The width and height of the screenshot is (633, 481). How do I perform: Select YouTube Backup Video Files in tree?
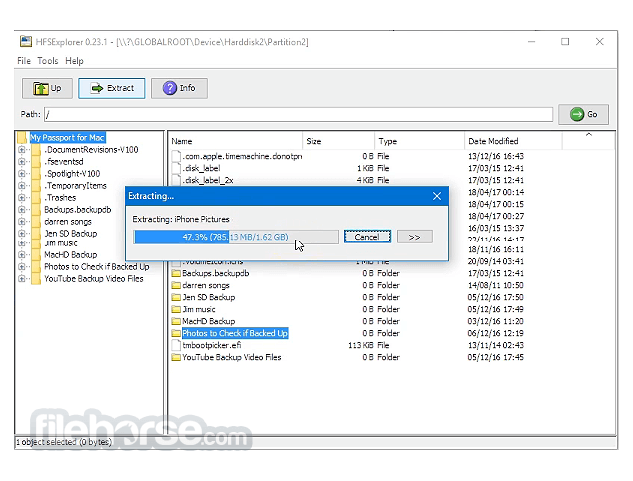94,279
